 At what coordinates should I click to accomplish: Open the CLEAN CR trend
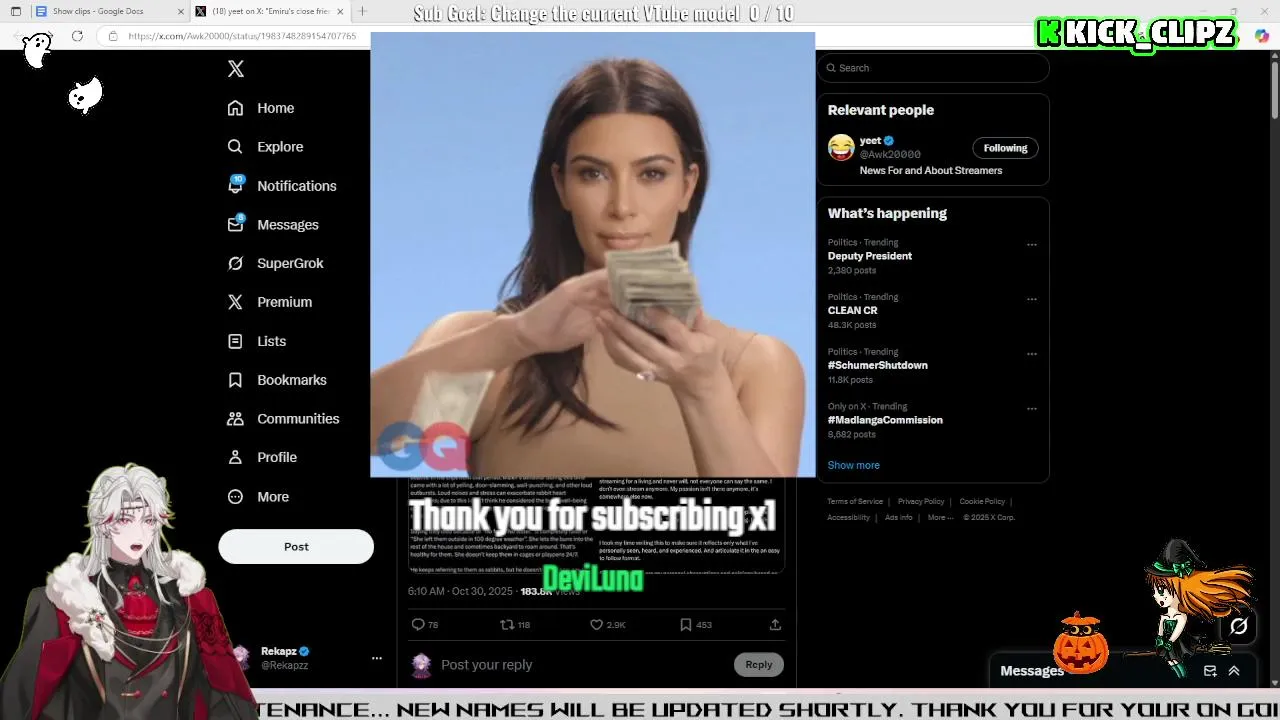click(852, 311)
